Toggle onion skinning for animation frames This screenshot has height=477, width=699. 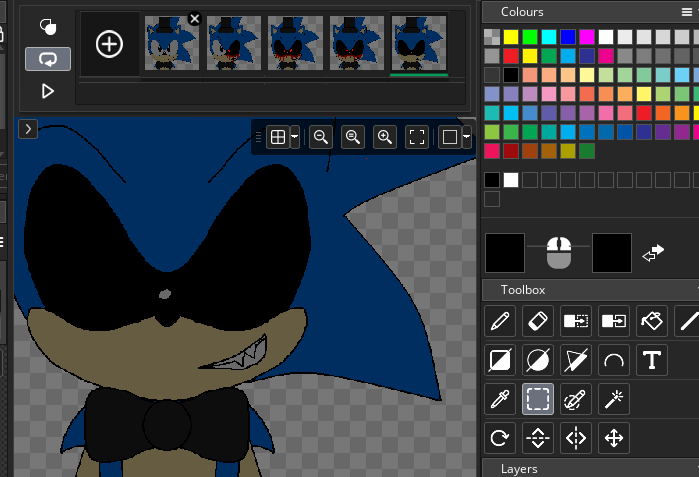pyautogui.click(x=48, y=27)
